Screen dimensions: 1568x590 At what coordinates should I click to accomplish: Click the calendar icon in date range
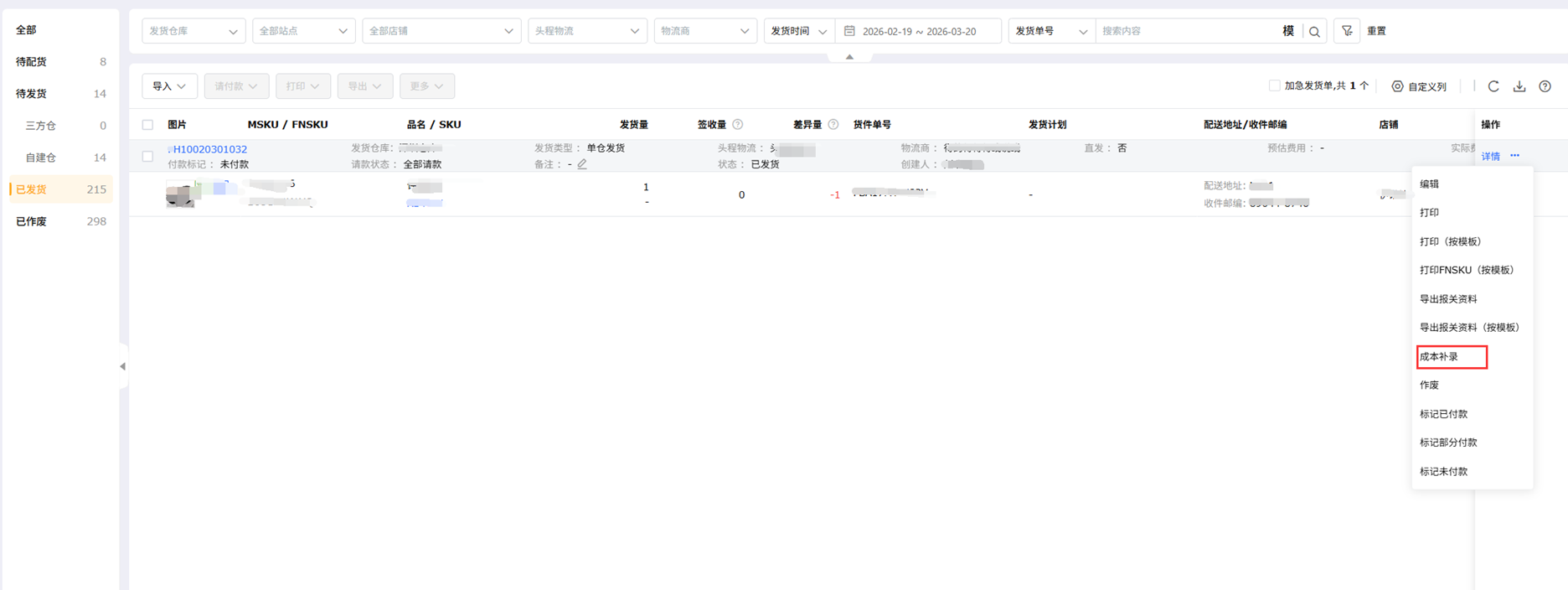(849, 31)
